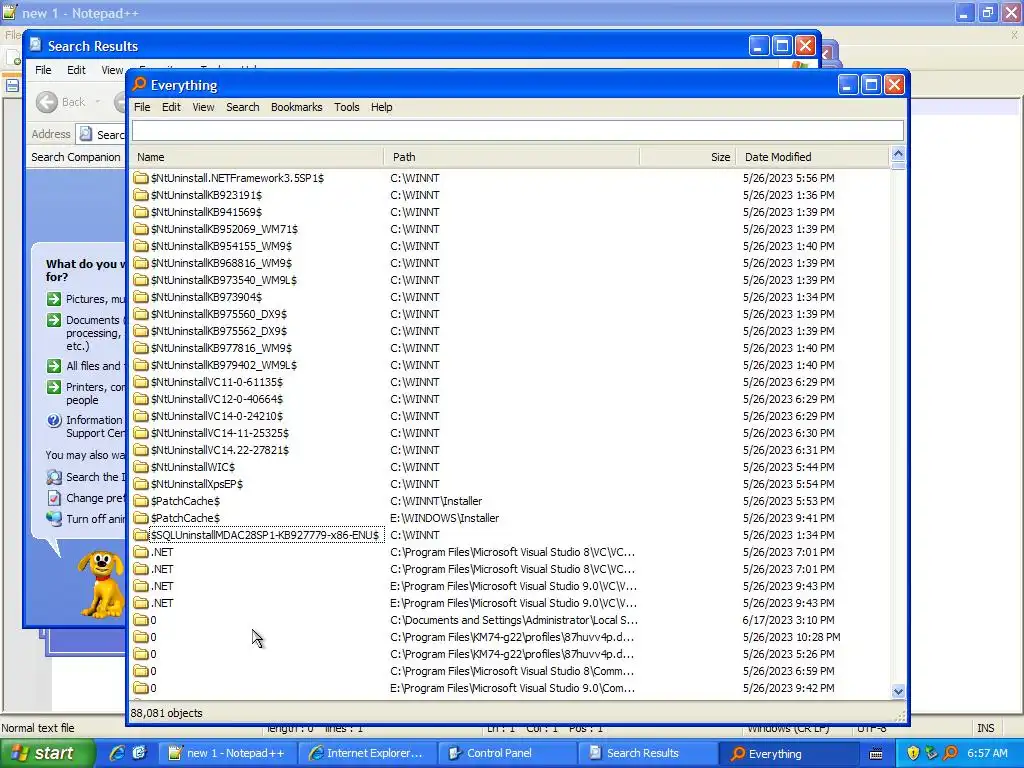The image size is (1024, 768).
Task: Open Information in Help and Support link
Action: pos(94,426)
